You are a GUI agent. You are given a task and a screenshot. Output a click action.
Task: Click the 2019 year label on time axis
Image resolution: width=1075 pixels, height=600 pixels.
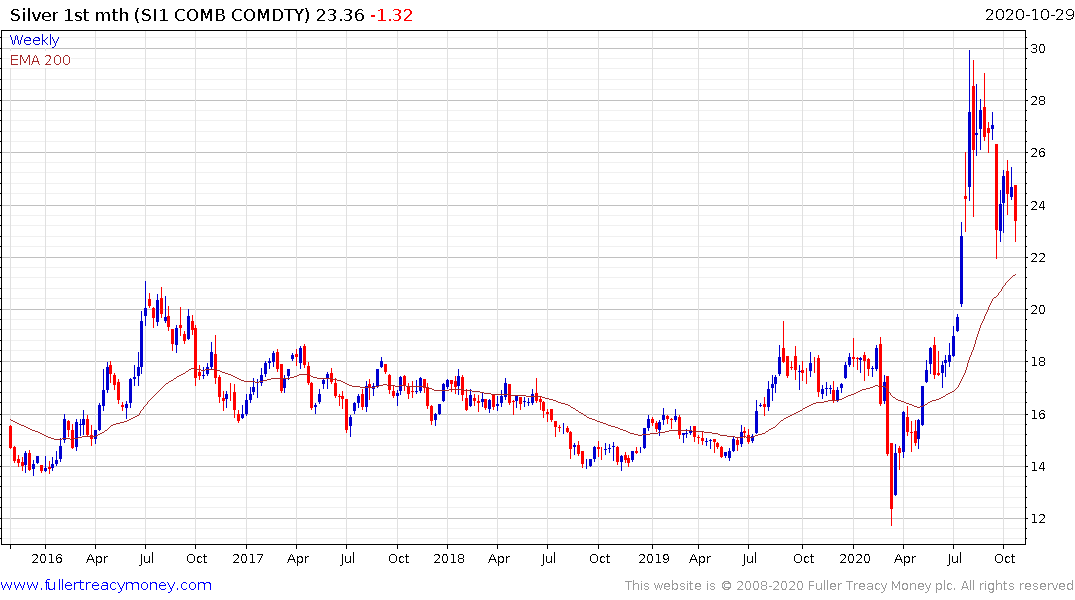(653, 558)
